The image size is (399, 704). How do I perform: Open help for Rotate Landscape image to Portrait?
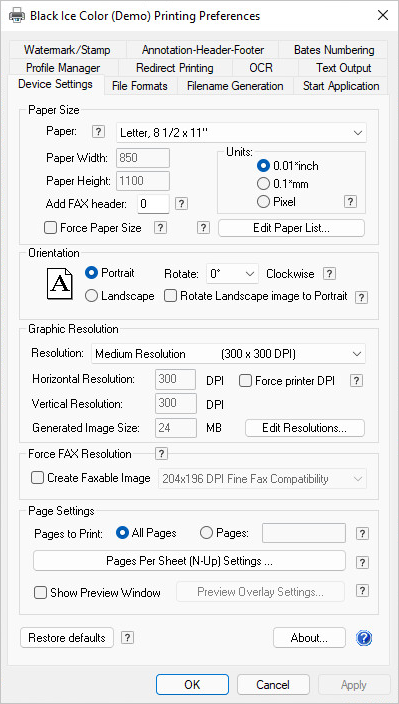361,297
